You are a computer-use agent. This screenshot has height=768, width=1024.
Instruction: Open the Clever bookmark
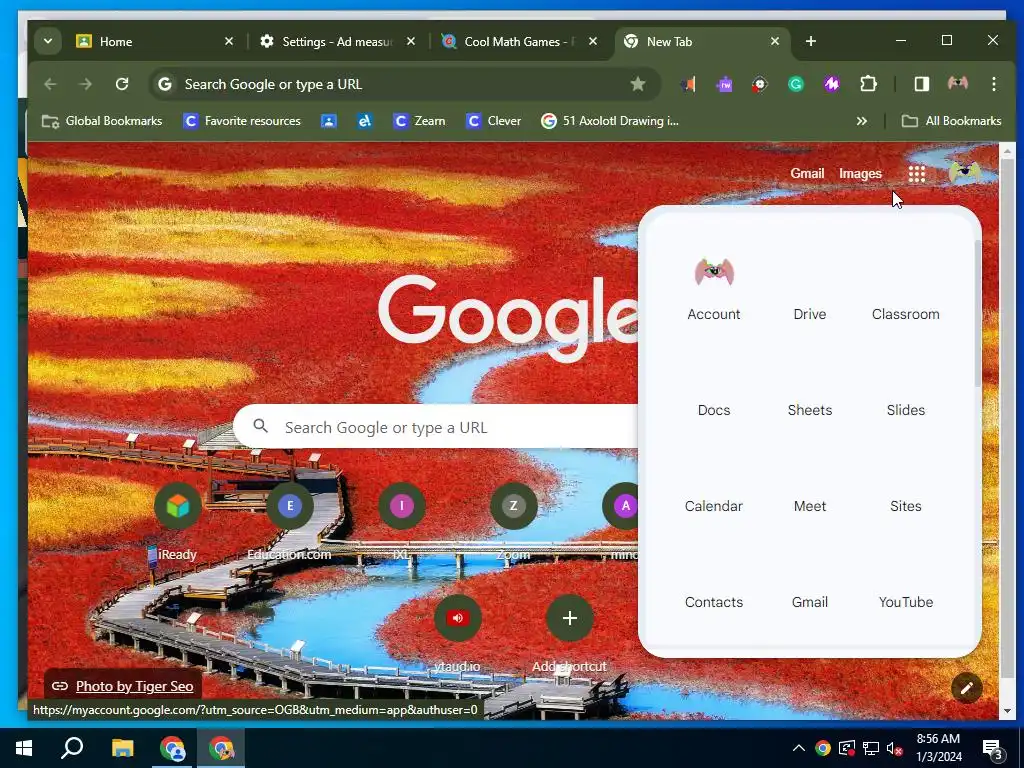(493, 121)
